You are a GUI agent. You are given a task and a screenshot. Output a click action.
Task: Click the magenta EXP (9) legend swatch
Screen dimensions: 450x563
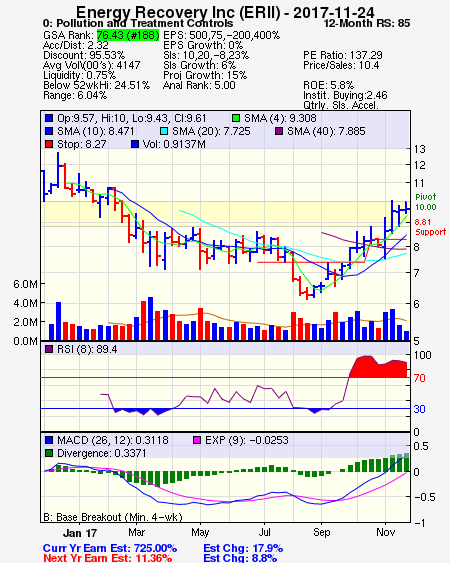tap(197, 440)
